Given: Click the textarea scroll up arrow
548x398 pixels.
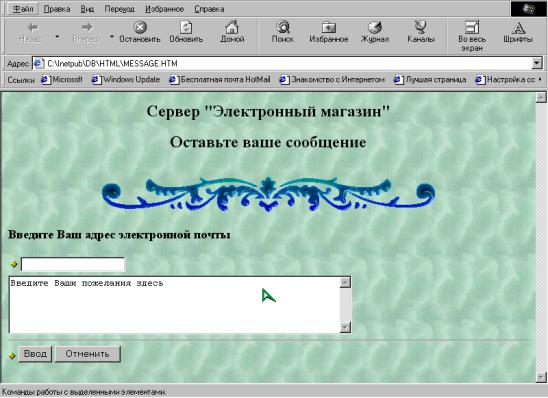Looking at the screenshot, I should tap(345, 282).
